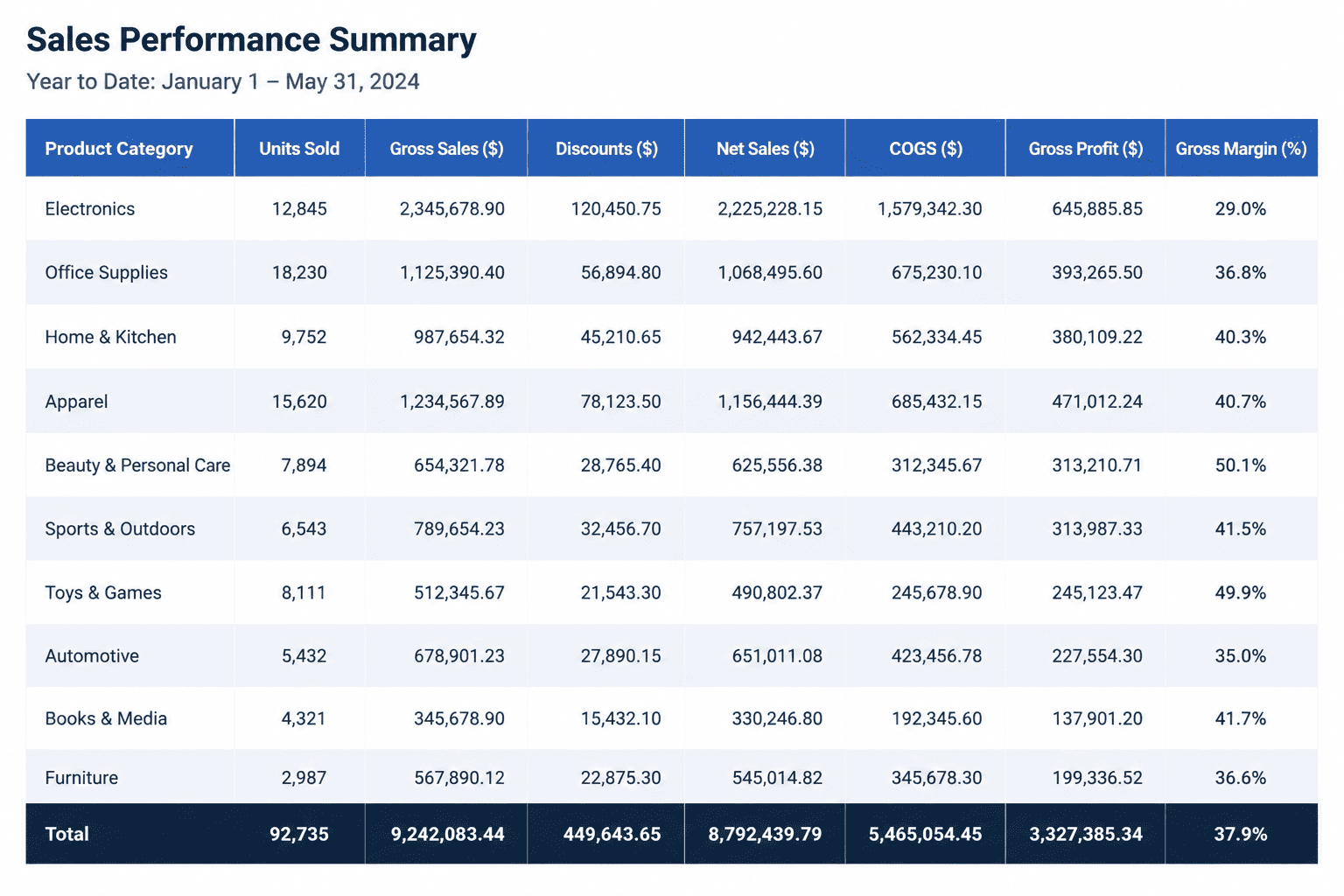Click the Furniture row label
Screen dimensions: 1344x896
coord(81,778)
